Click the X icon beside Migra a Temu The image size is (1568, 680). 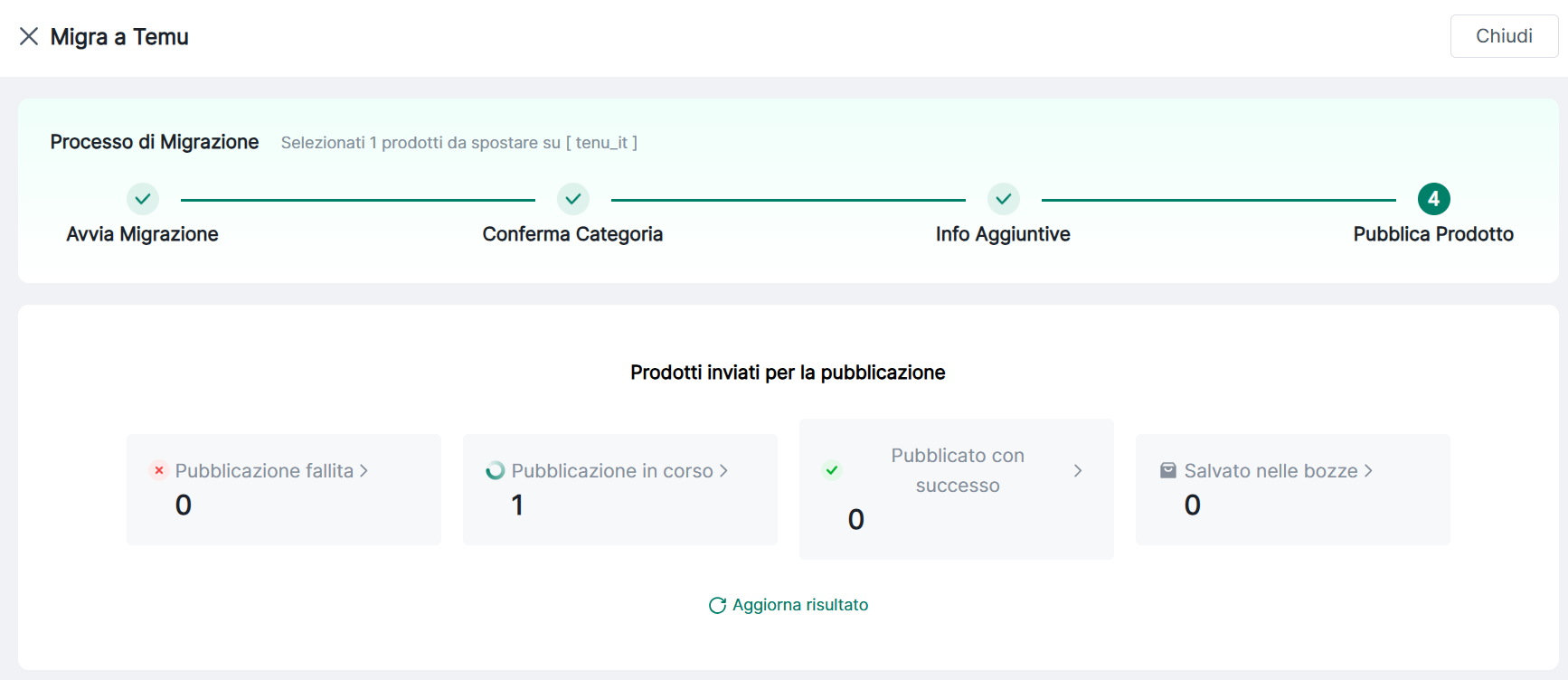click(29, 36)
